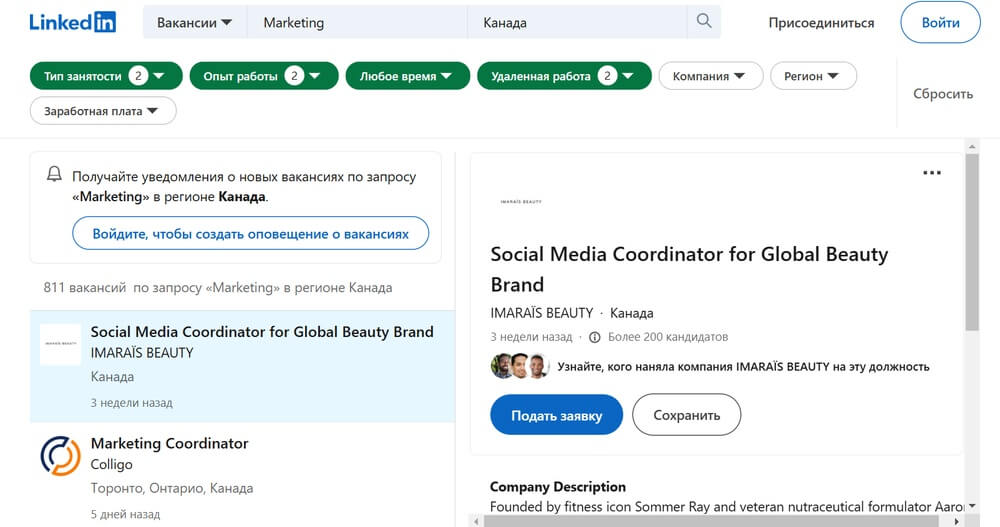Click the IMARAÏS BEAUTY company link in detail panel

coord(541,313)
